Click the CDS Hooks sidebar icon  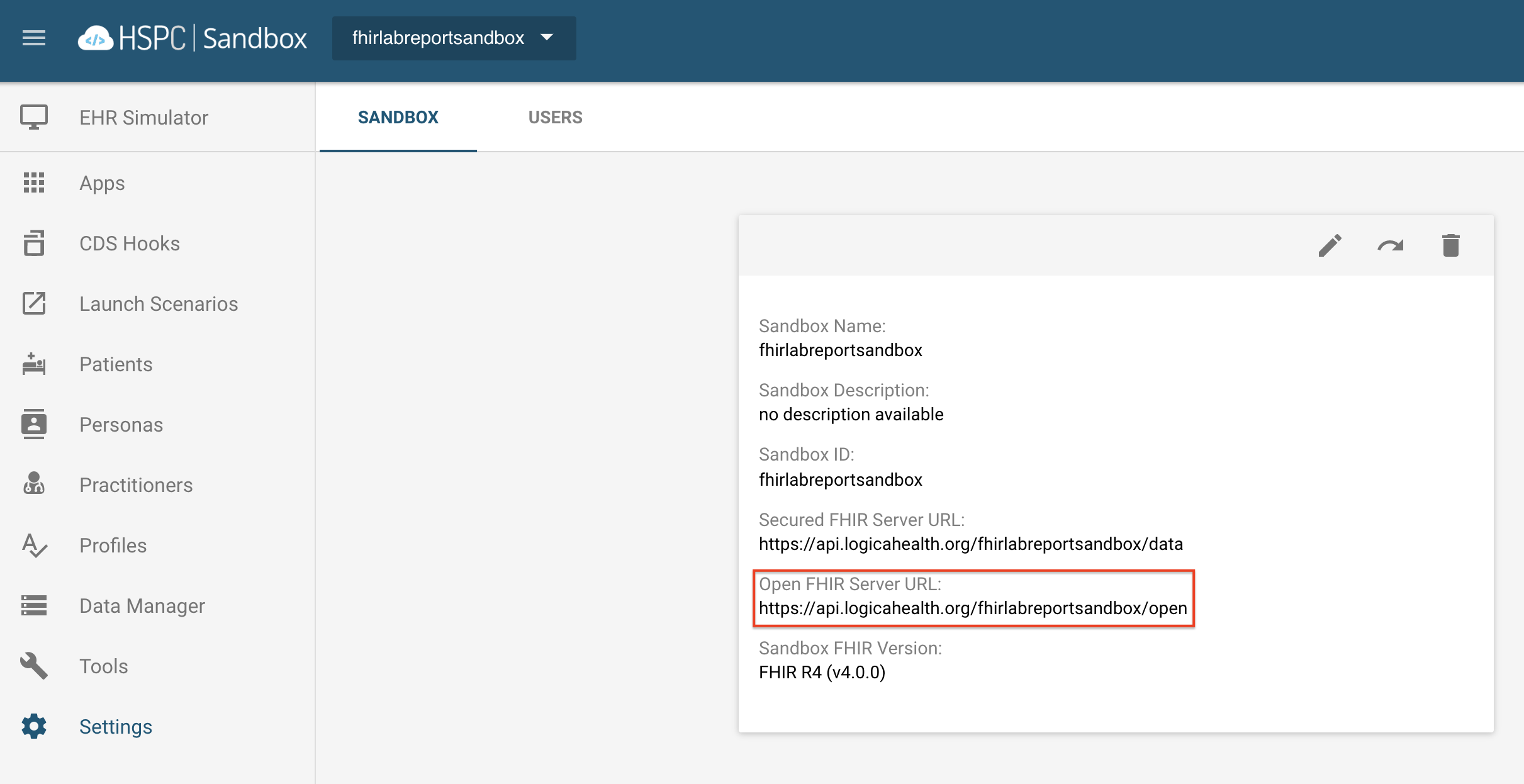click(34, 244)
